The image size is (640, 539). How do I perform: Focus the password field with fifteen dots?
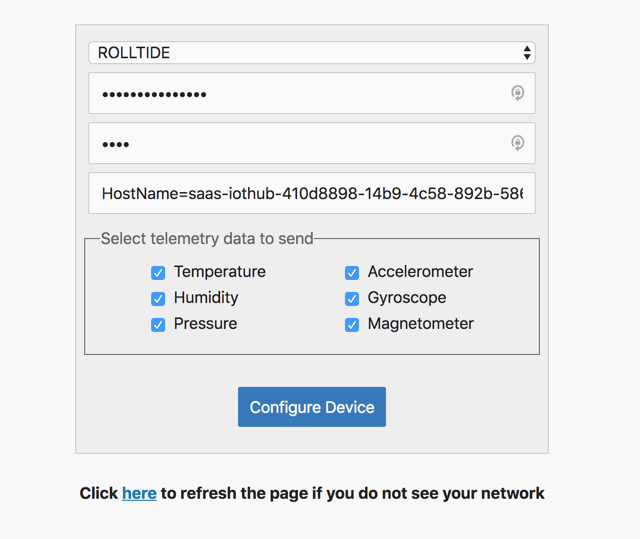[x=312, y=93]
